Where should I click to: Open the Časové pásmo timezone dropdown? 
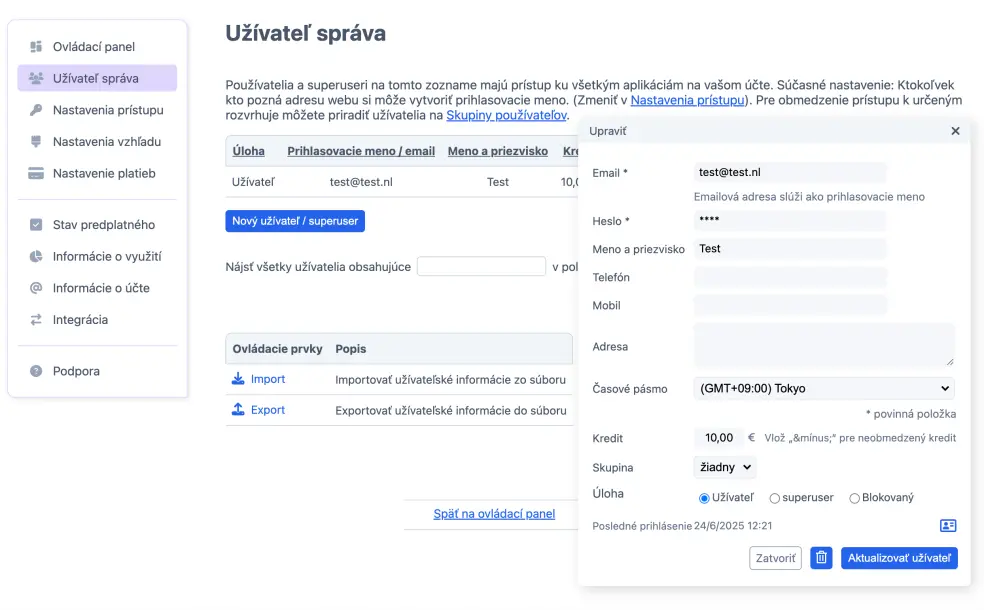point(824,388)
